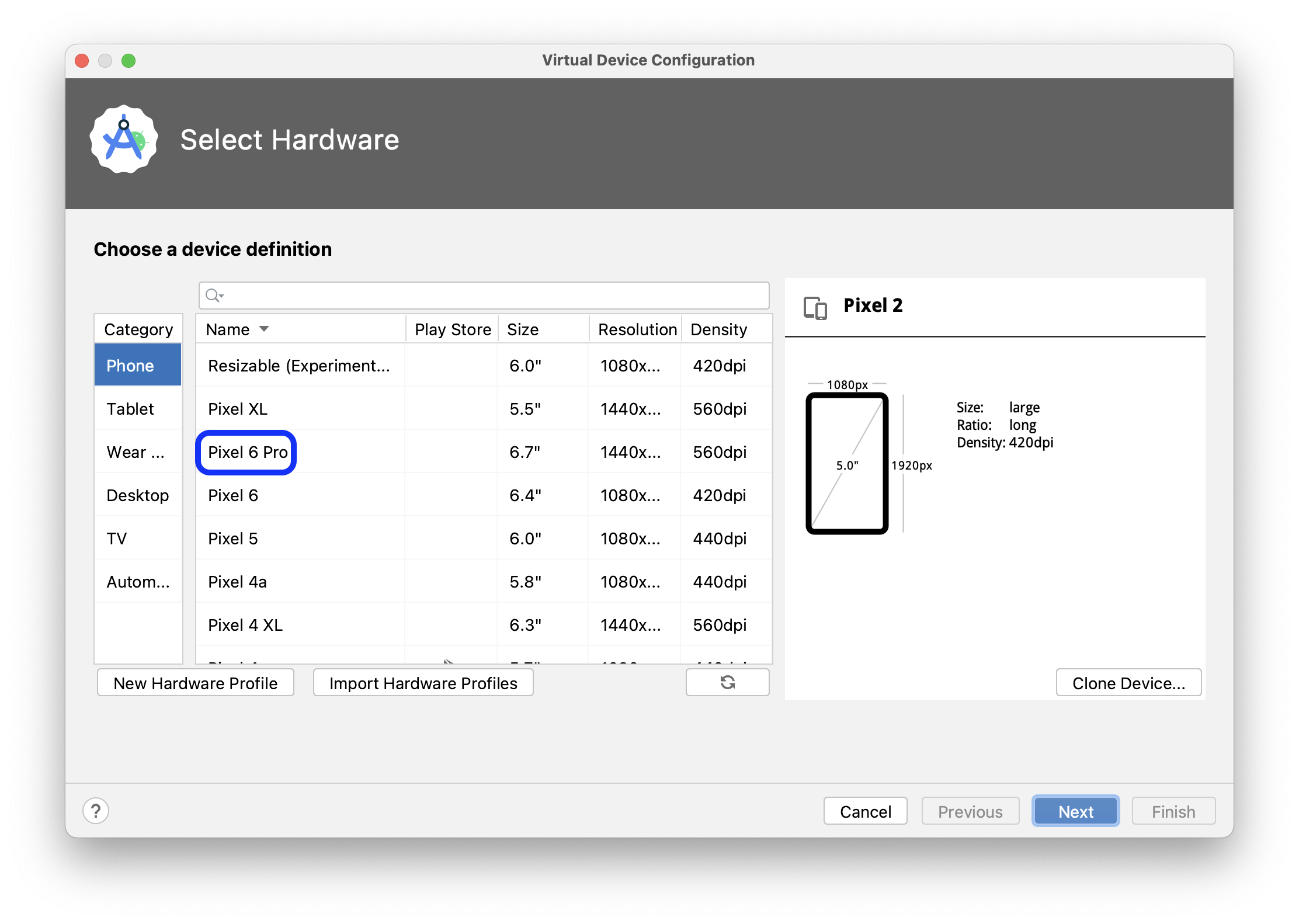Select the Pixel XL device row
Viewport: 1299px width, 924px height.
coord(484,408)
